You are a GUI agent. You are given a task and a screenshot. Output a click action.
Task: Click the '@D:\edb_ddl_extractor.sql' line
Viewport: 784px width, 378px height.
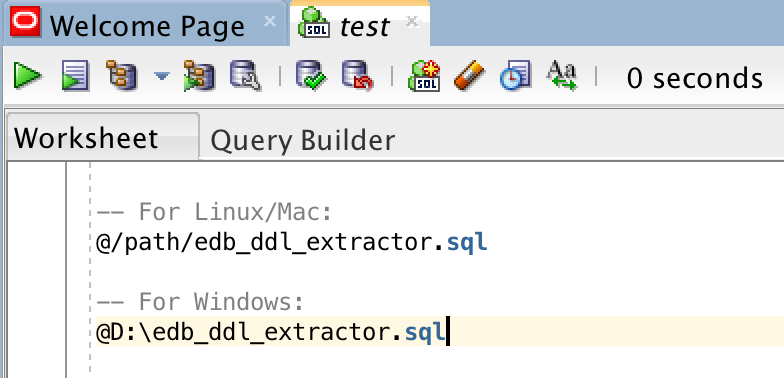coord(270,331)
